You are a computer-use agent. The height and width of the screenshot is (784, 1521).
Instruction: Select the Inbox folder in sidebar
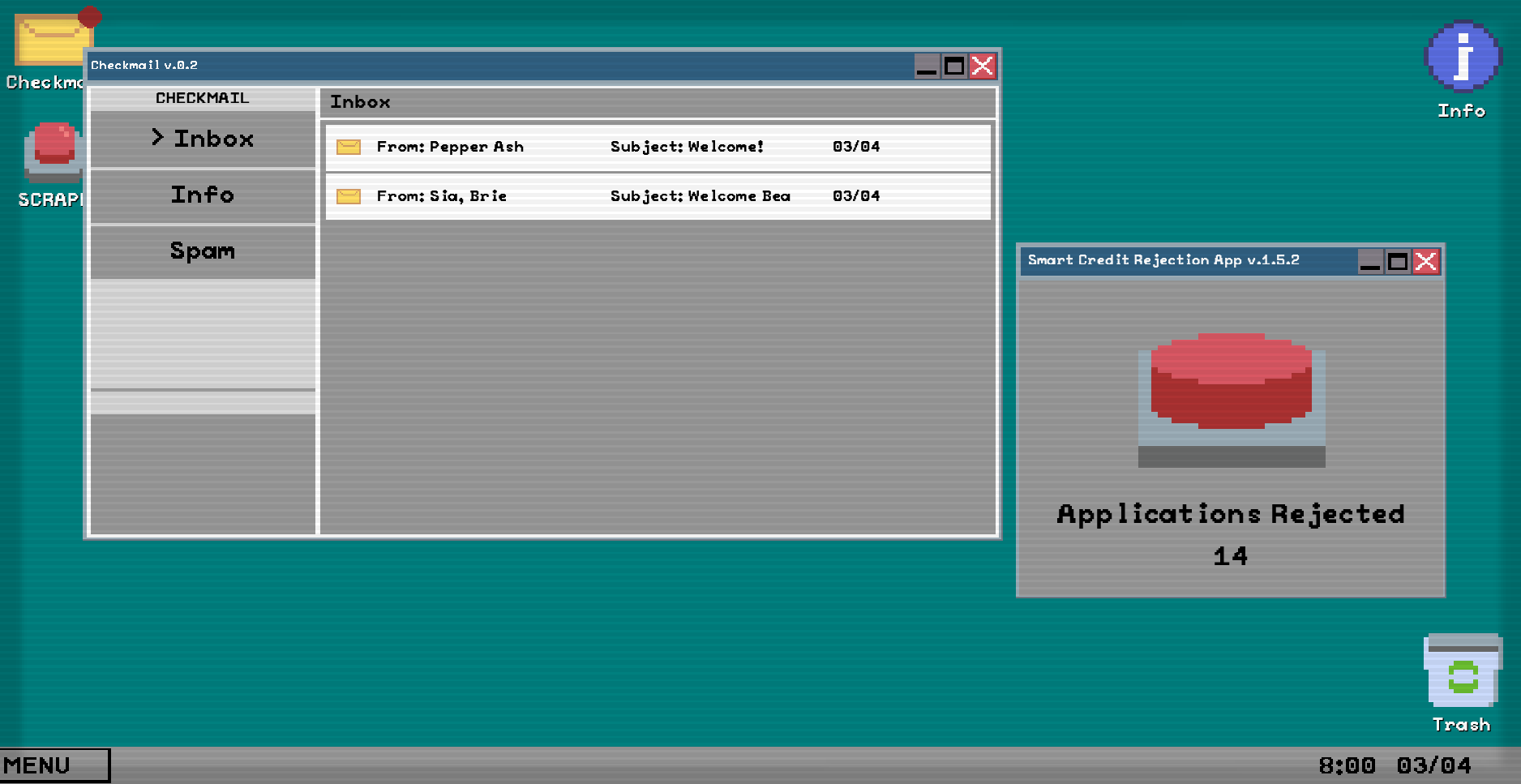click(203, 139)
